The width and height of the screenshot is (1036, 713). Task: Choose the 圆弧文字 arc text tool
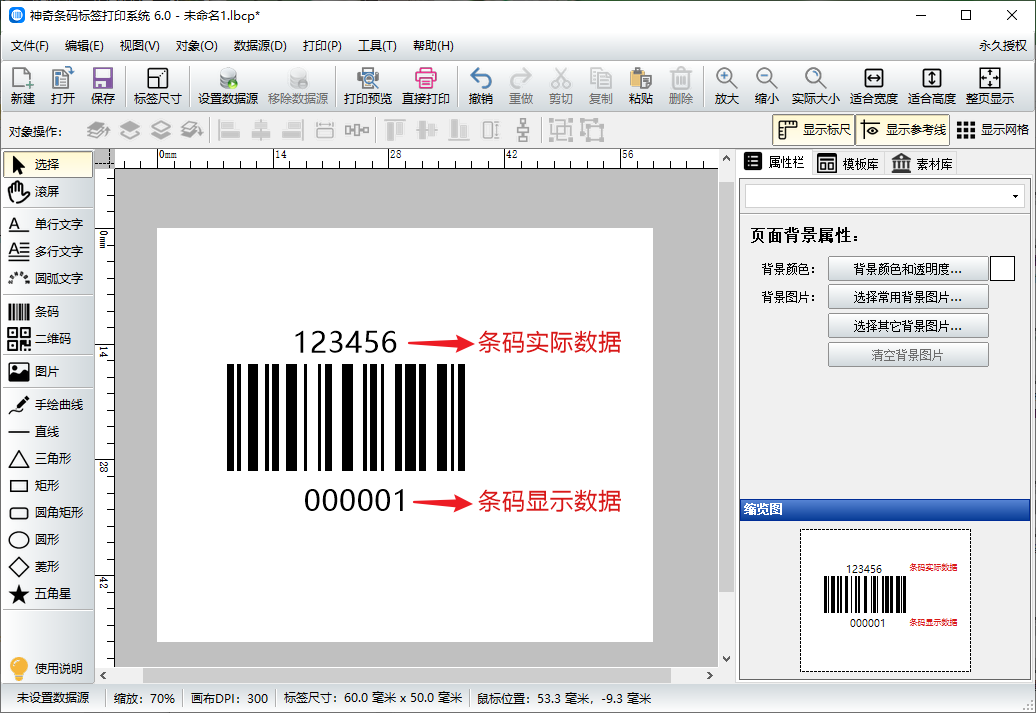48,279
